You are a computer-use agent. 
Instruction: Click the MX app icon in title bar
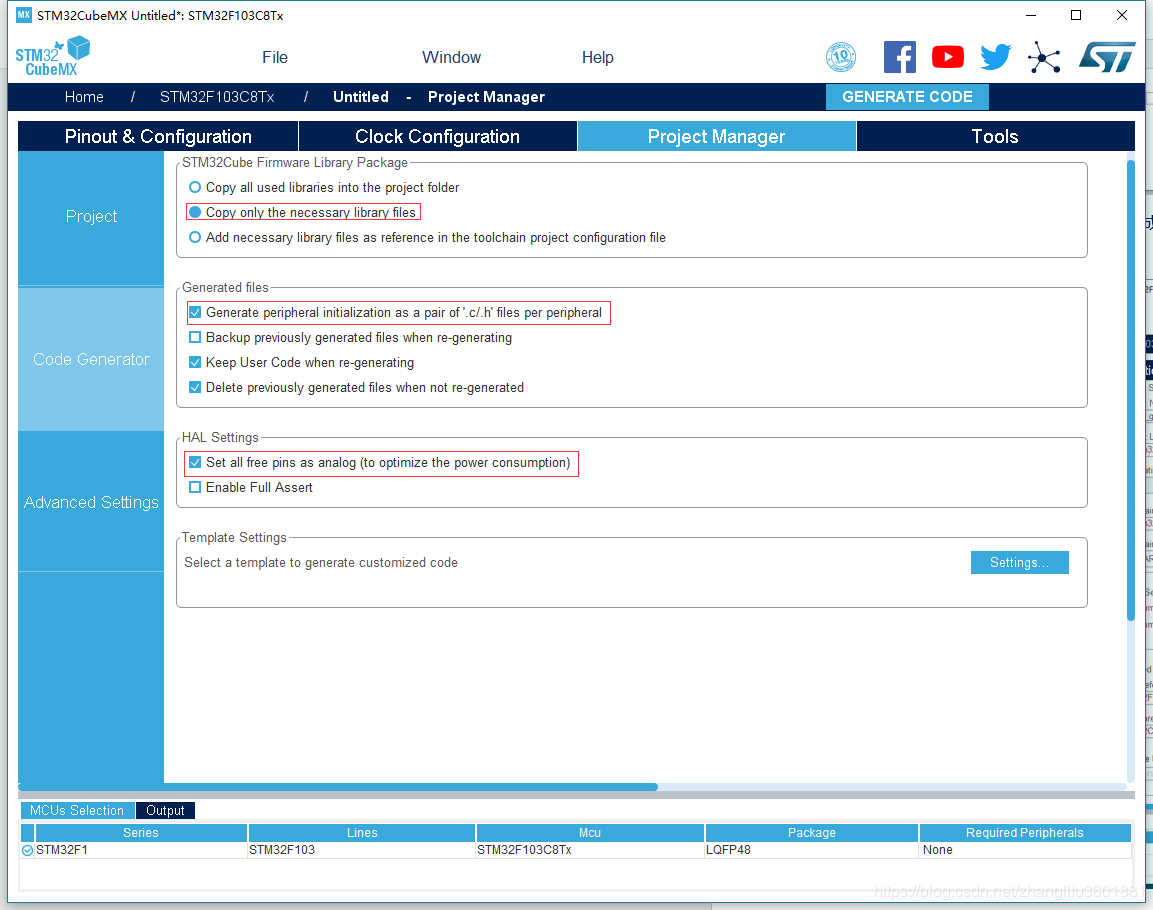24,15
